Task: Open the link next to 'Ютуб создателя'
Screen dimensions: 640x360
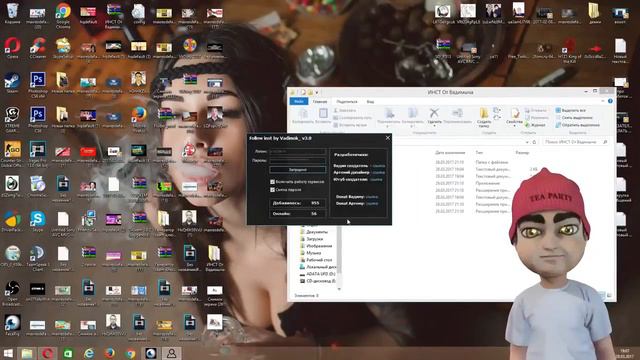Action: click(x=376, y=179)
